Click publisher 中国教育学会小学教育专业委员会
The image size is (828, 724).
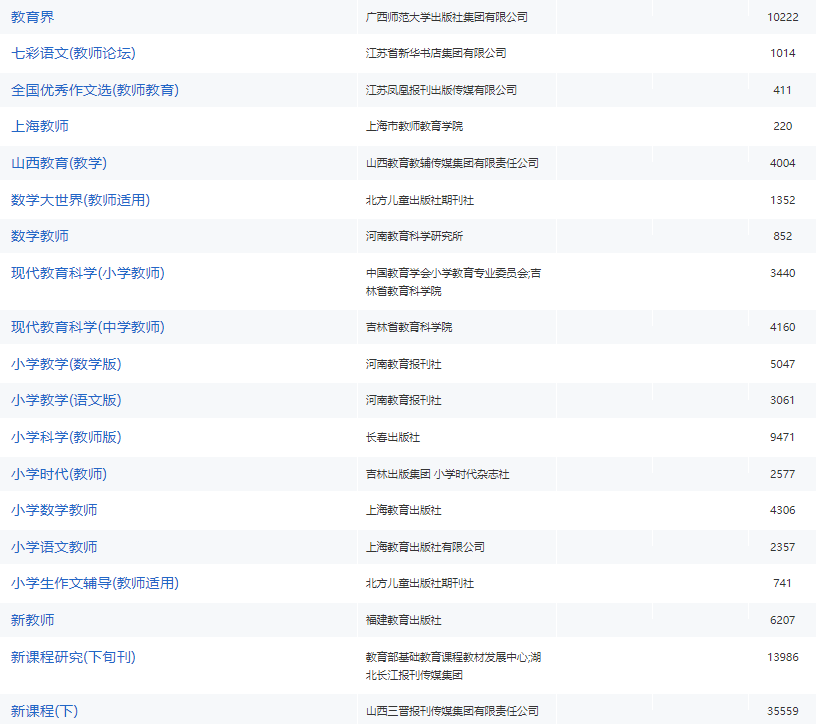click(x=447, y=272)
